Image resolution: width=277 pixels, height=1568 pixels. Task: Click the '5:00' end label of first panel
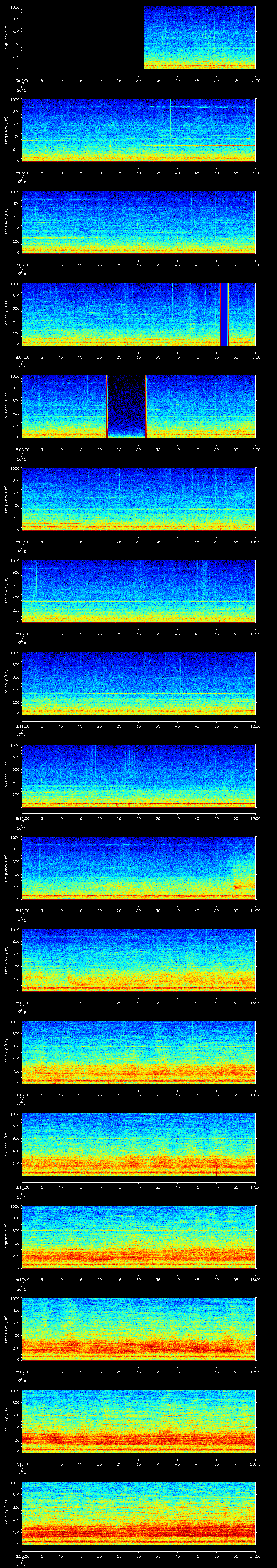[x=256, y=80]
